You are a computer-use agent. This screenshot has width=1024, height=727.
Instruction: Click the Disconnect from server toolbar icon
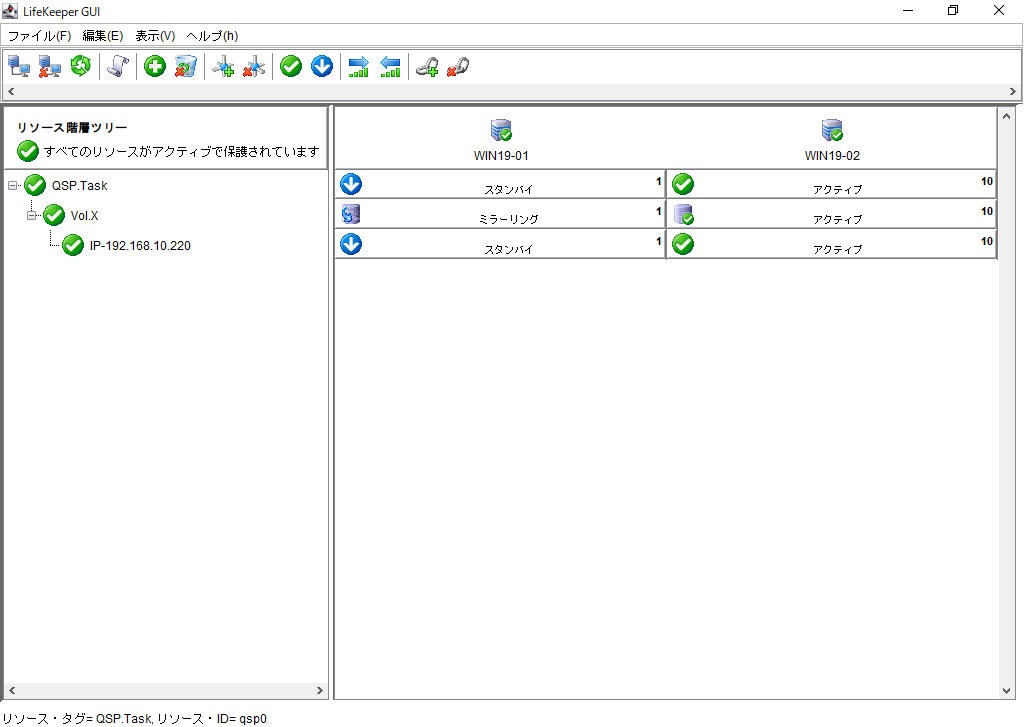pyautogui.click(x=50, y=67)
